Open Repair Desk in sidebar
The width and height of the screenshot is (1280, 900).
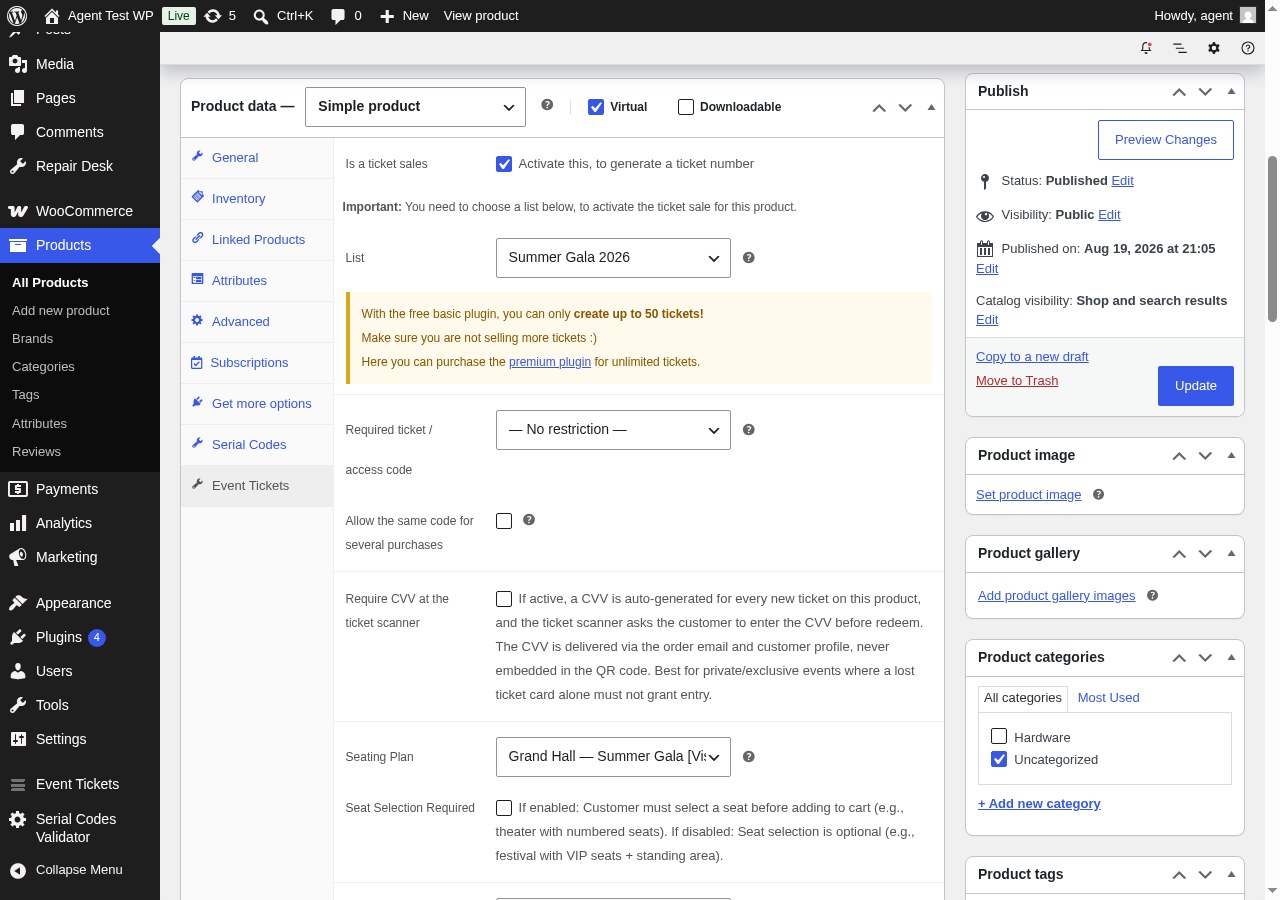point(80,166)
